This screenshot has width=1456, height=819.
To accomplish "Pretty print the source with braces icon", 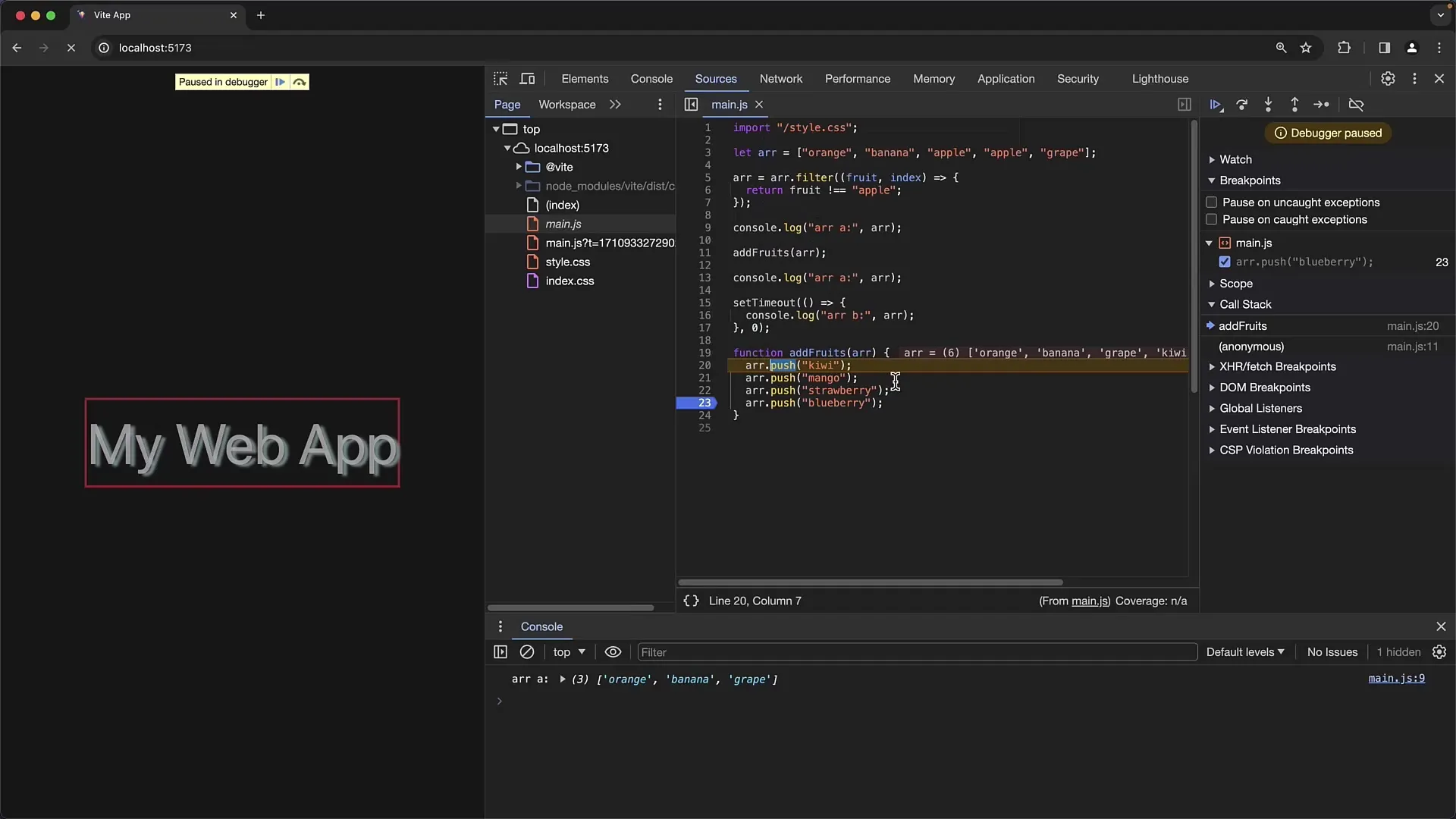I will 691,601.
